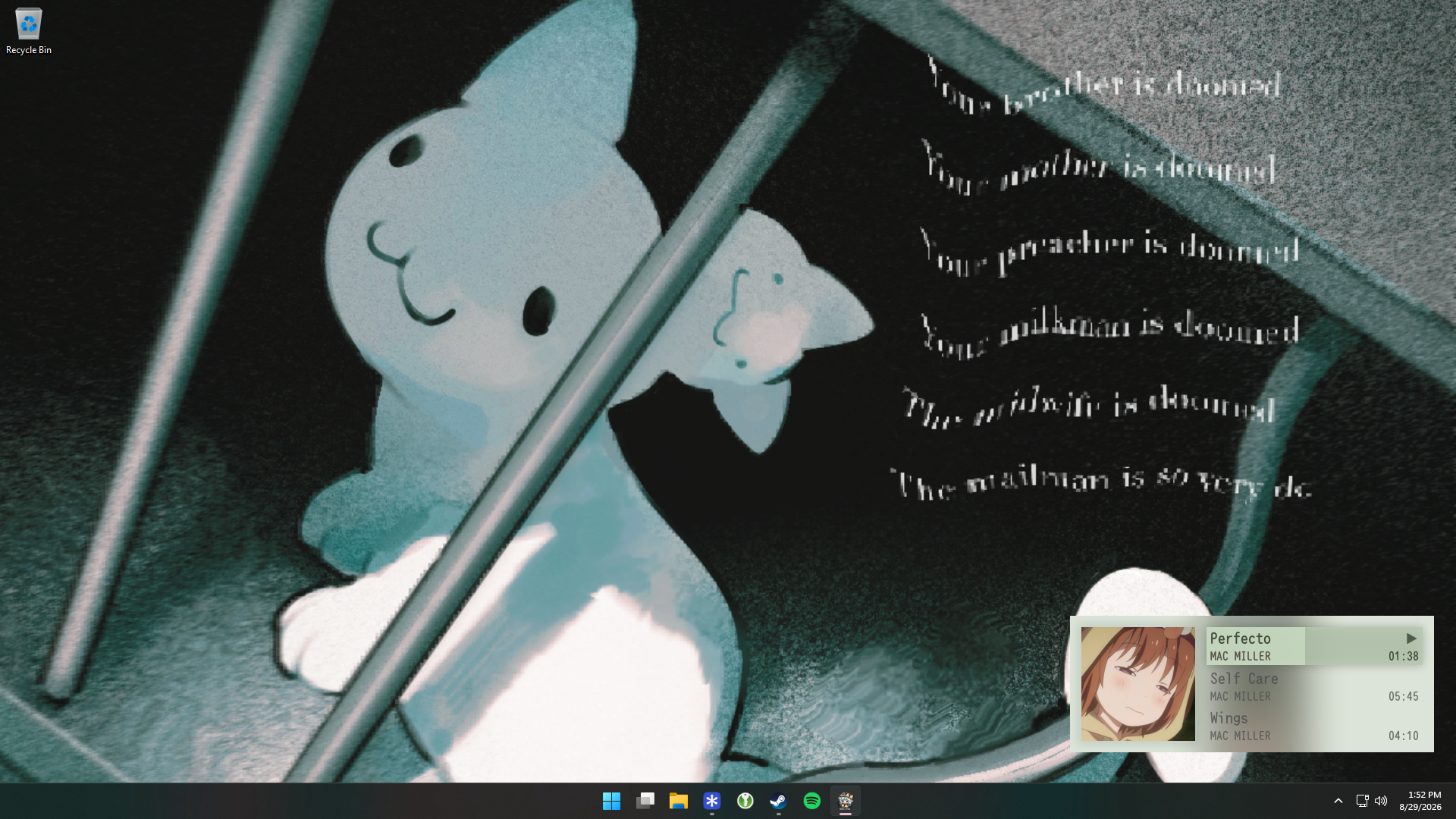The height and width of the screenshot is (819, 1456).
Task: Open the clock and calendar flyout
Action: click(1420, 801)
